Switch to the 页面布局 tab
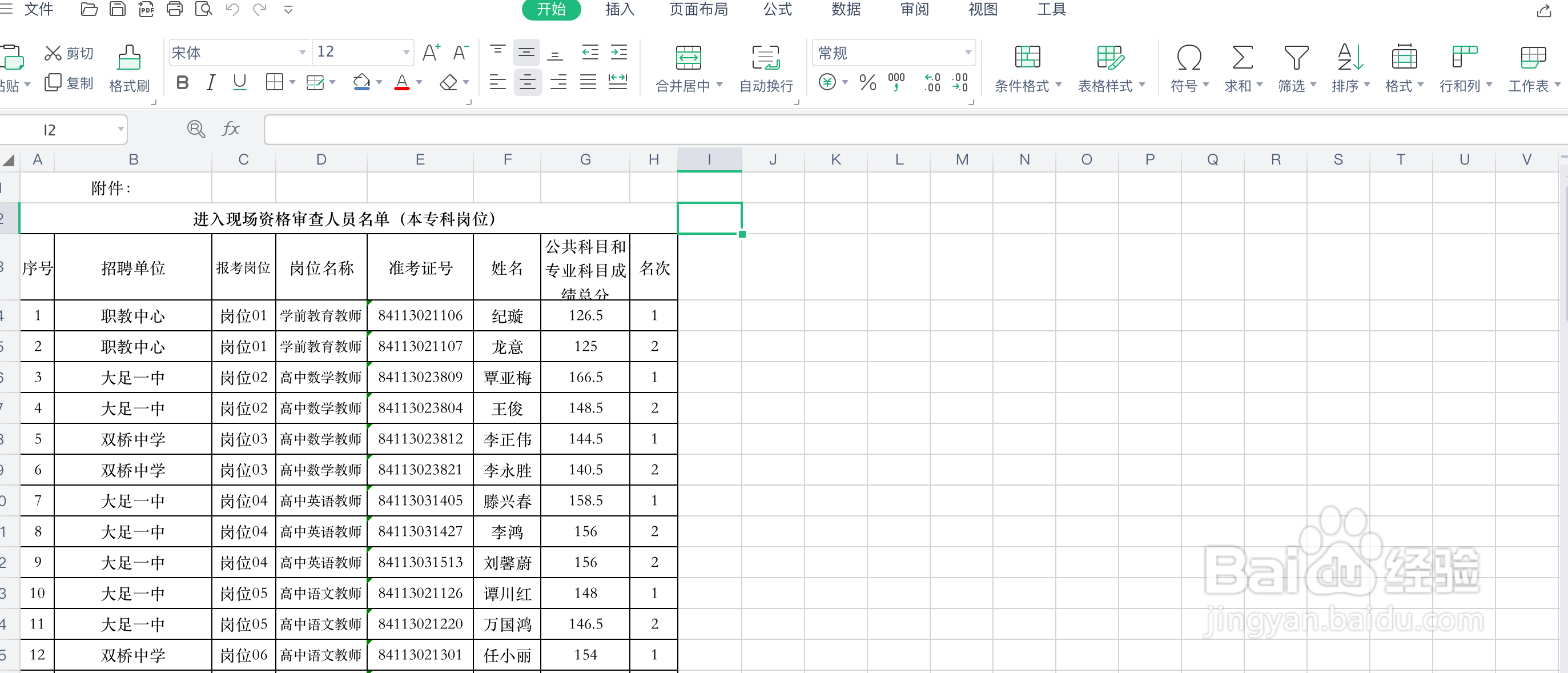The height and width of the screenshot is (673, 1568). [x=698, y=9]
